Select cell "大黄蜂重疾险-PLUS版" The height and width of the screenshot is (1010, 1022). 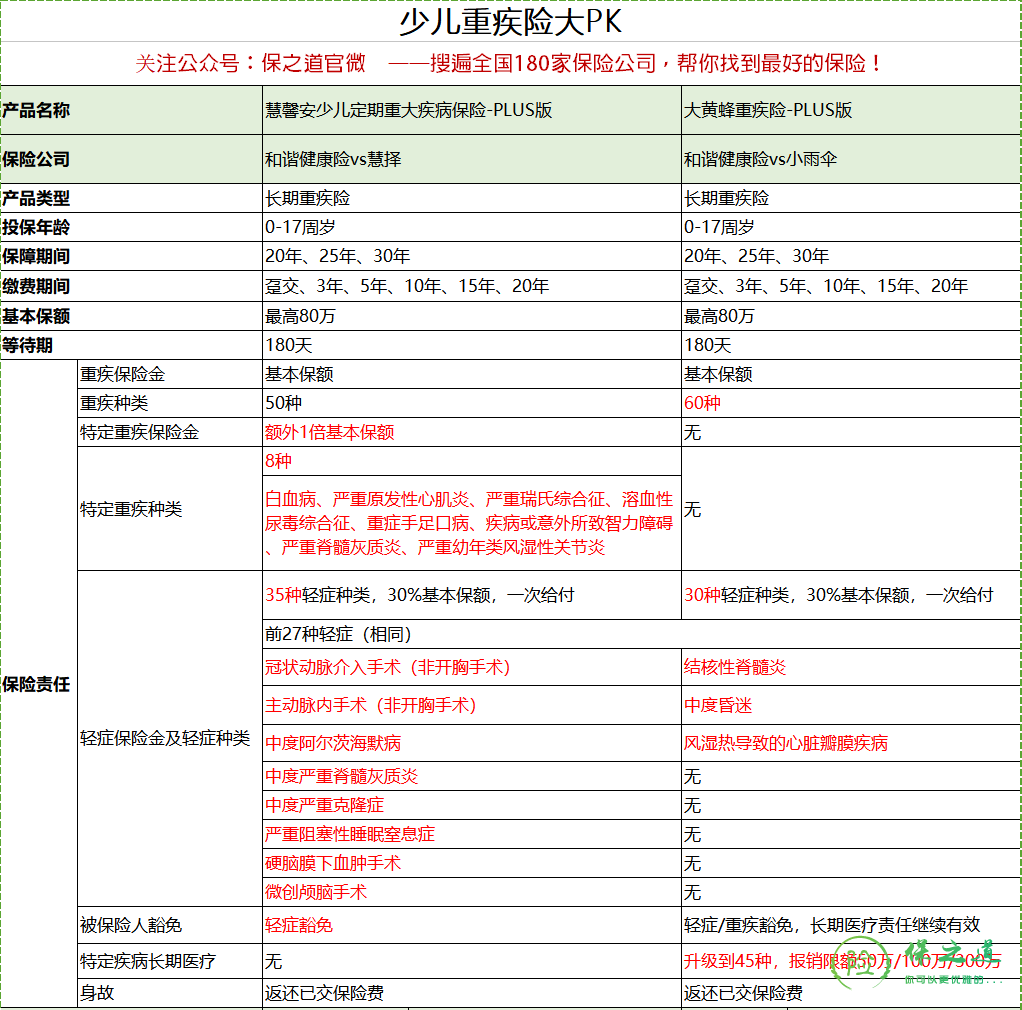(x=851, y=110)
